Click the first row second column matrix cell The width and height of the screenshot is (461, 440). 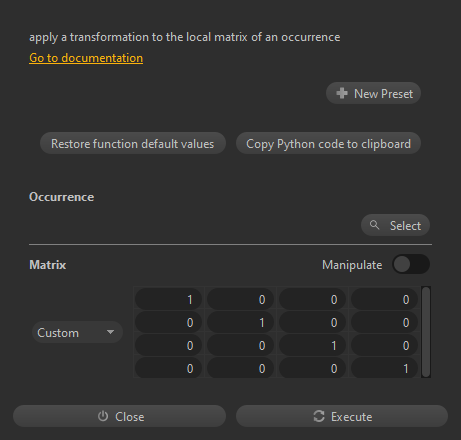pos(240,299)
